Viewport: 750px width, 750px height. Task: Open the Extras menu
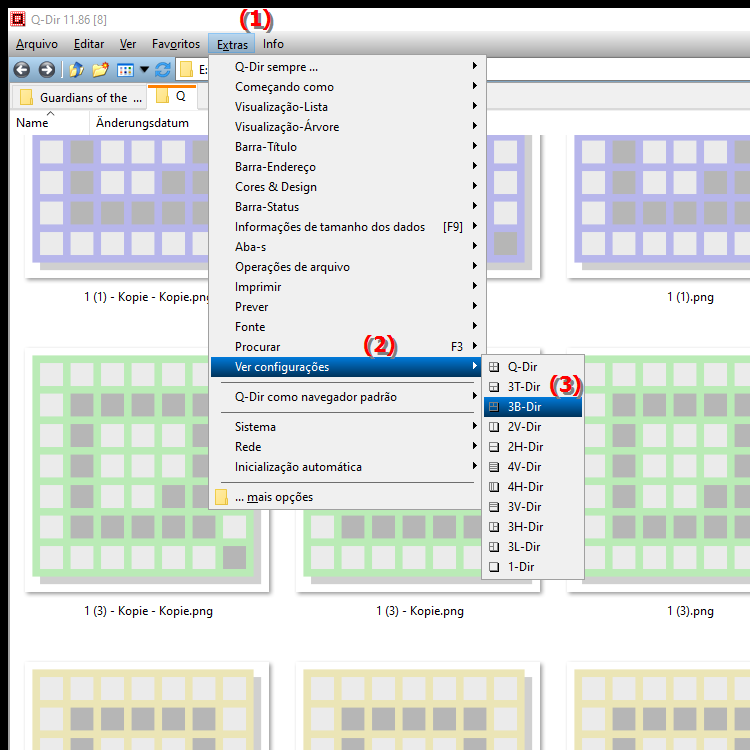(232, 44)
